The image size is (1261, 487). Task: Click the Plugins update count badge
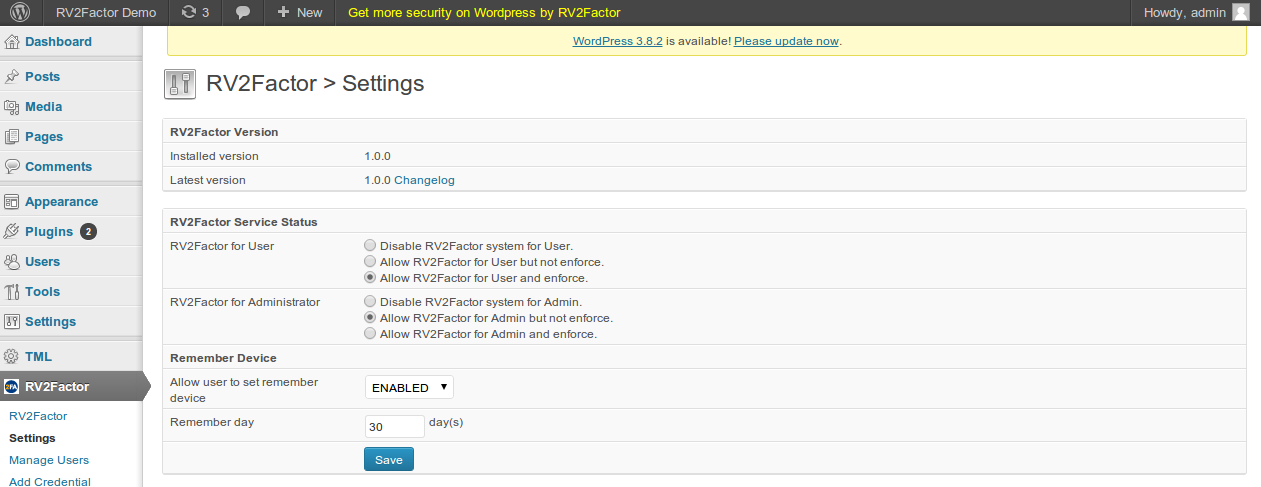pyautogui.click(x=88, y=232)
